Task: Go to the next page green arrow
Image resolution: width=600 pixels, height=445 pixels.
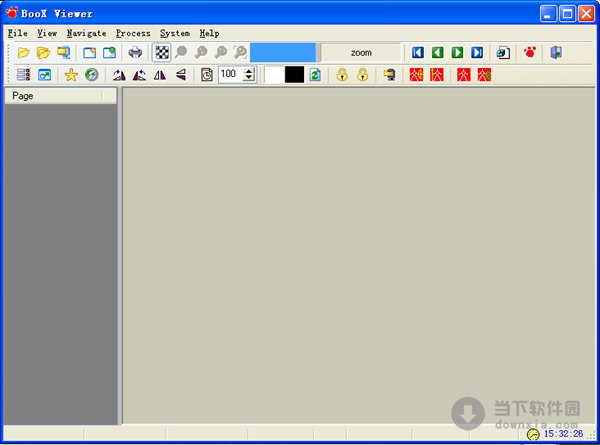Action: click(x=457, y=53)
